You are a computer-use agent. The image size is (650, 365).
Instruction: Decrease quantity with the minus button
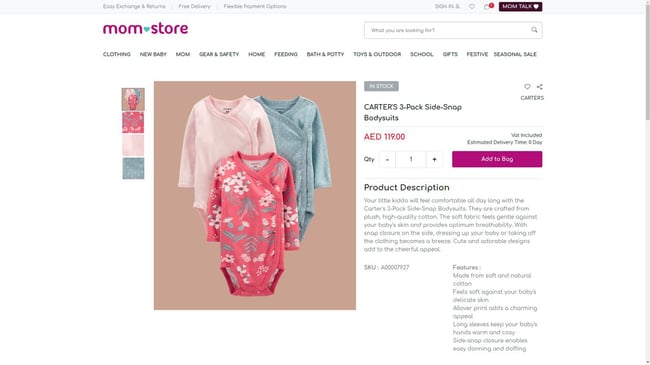pos(387,159)
